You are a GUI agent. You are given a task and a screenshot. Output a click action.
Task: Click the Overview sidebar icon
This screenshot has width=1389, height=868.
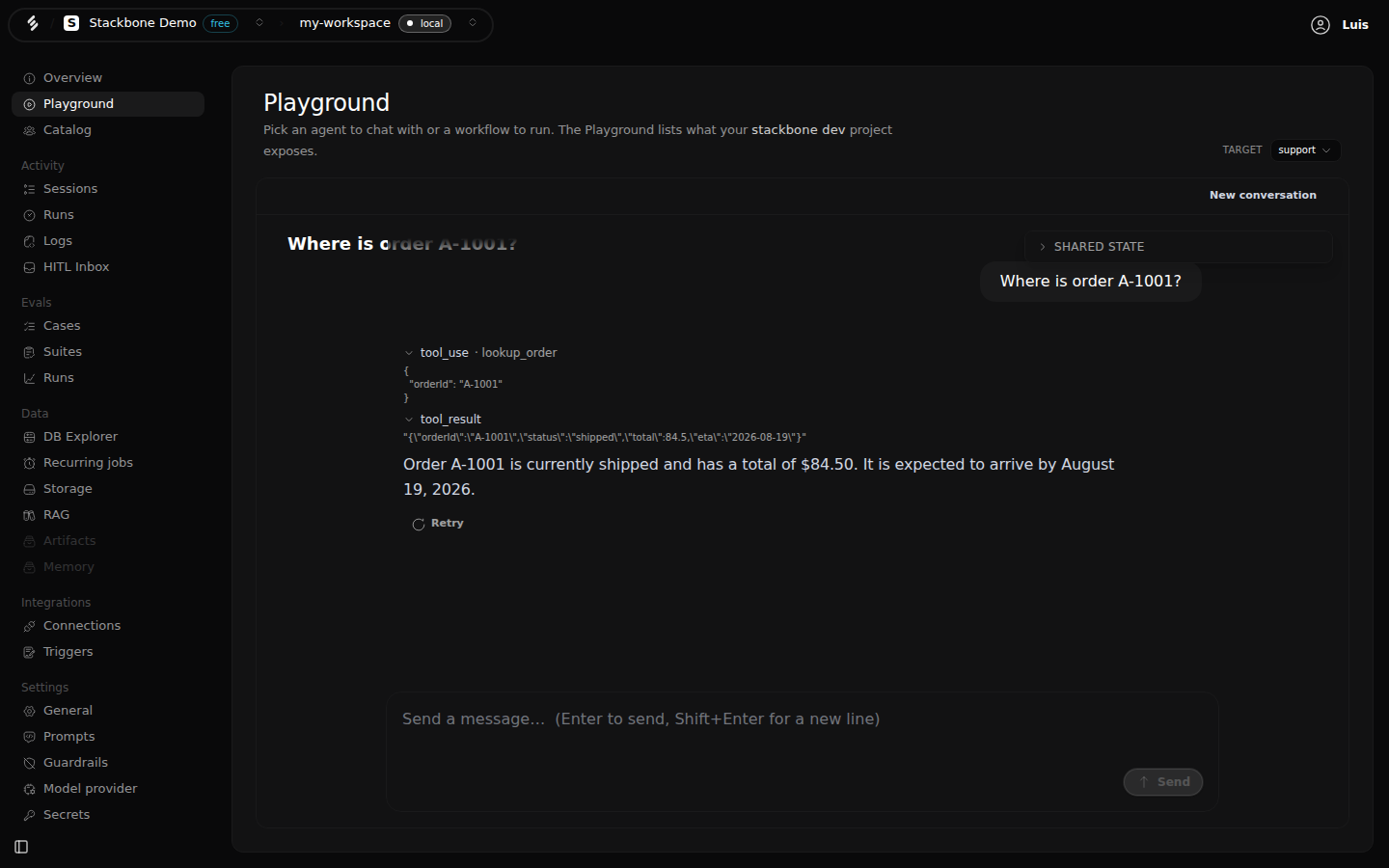[x=29, y=78]
